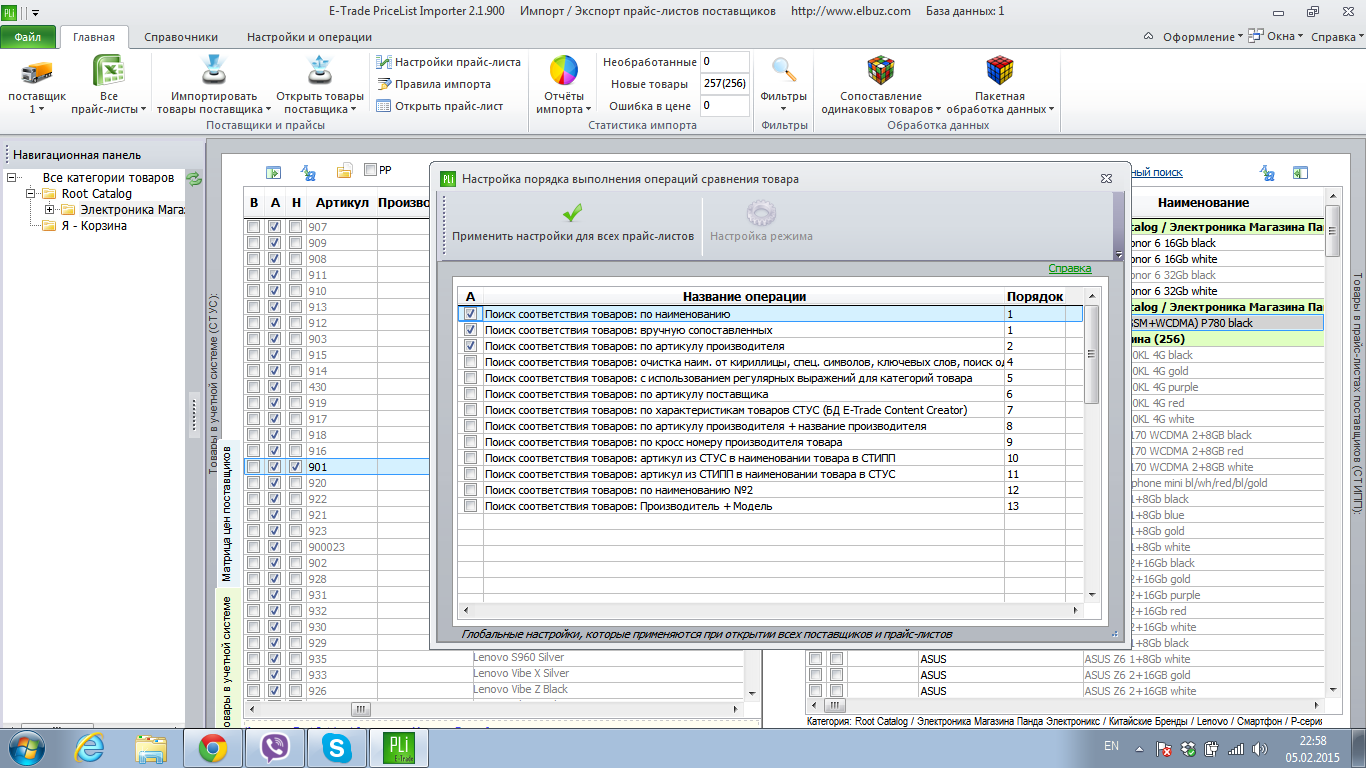Click the Новые товары value field
Screen dimensions: 1366x768
(725, 84)
